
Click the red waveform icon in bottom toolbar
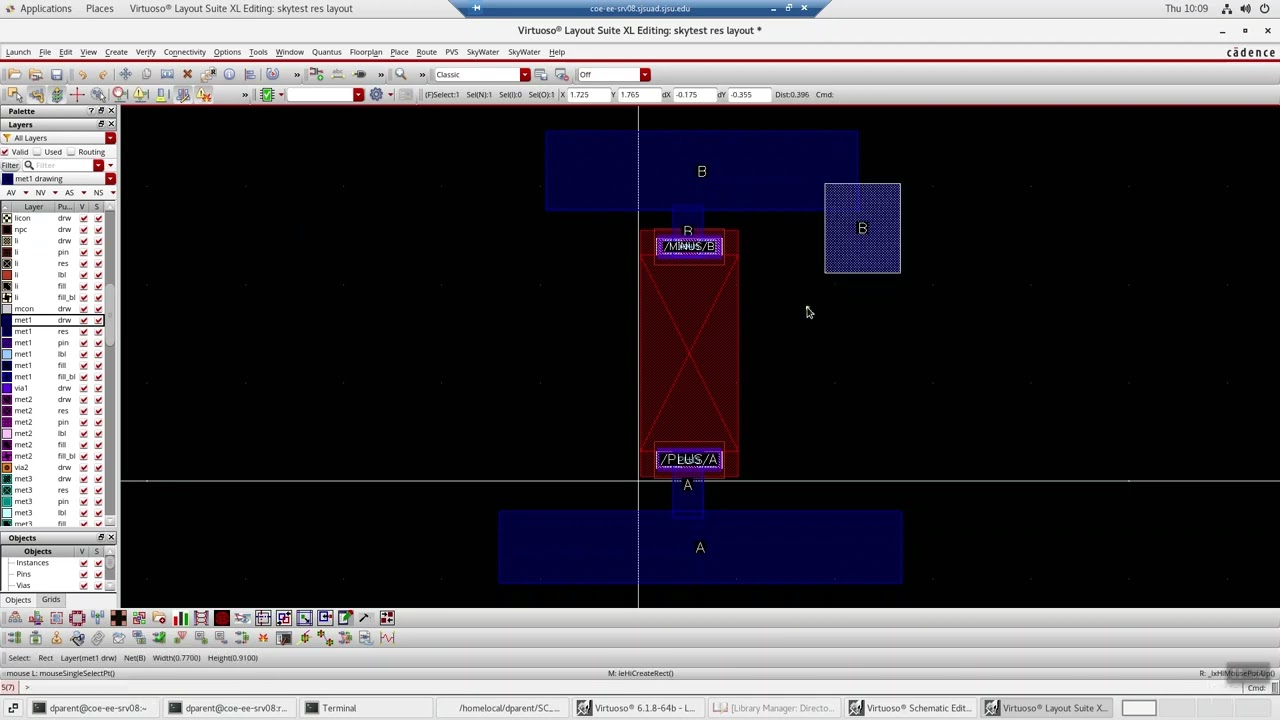(x=386, y=638)
